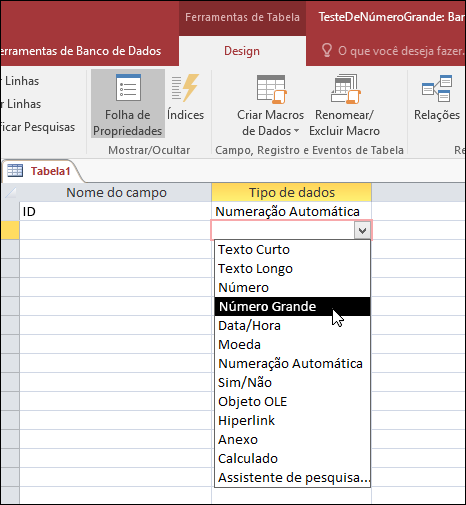Open Criar Macros de Dados menu
The width and height of the screenshot is (466, 505).
click(270, 104)
